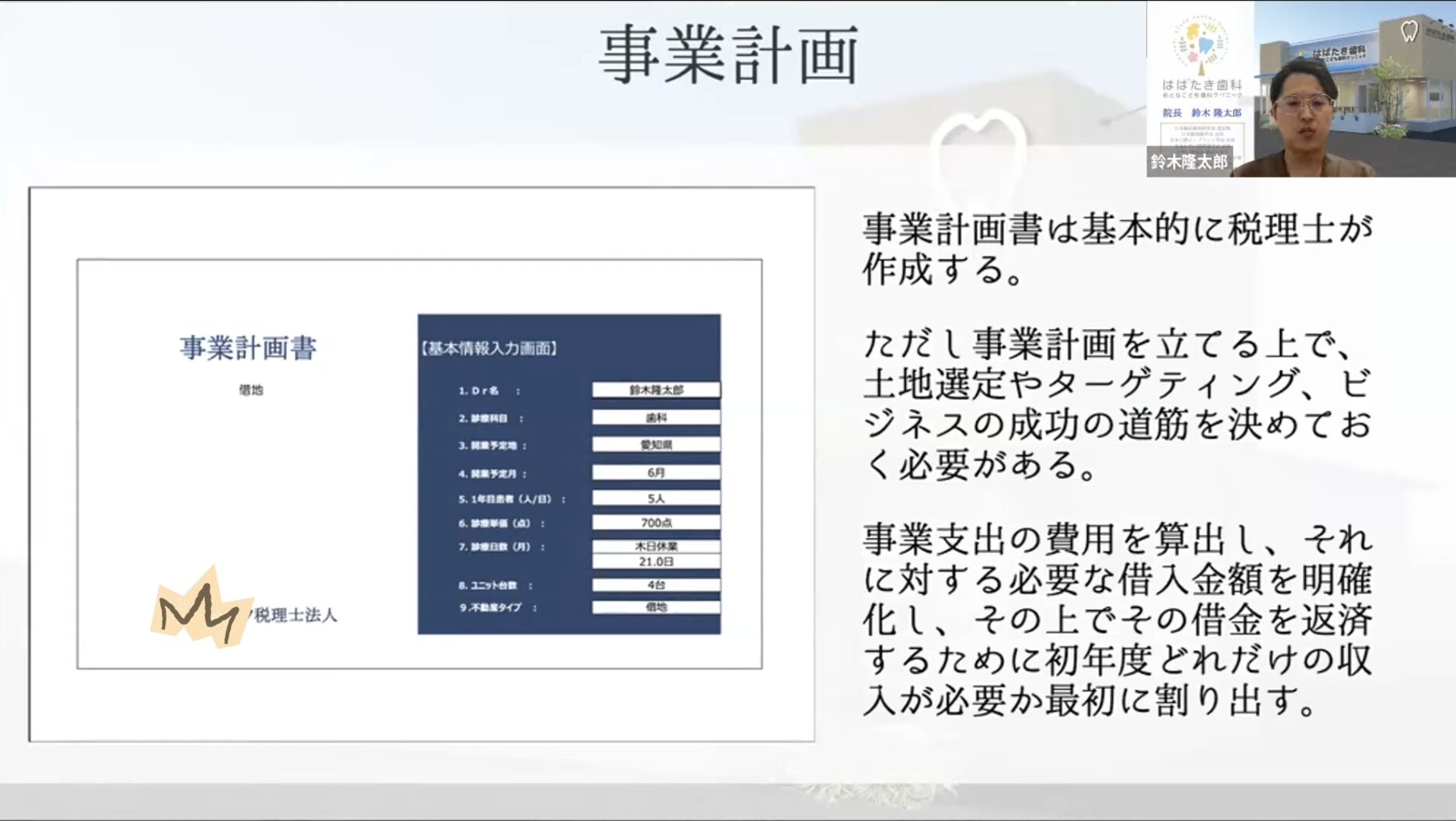The image size is (1456, 821).
Task: Click the Dr名 field showing 鈴木隆太郎
Action: tap(656, 390)
